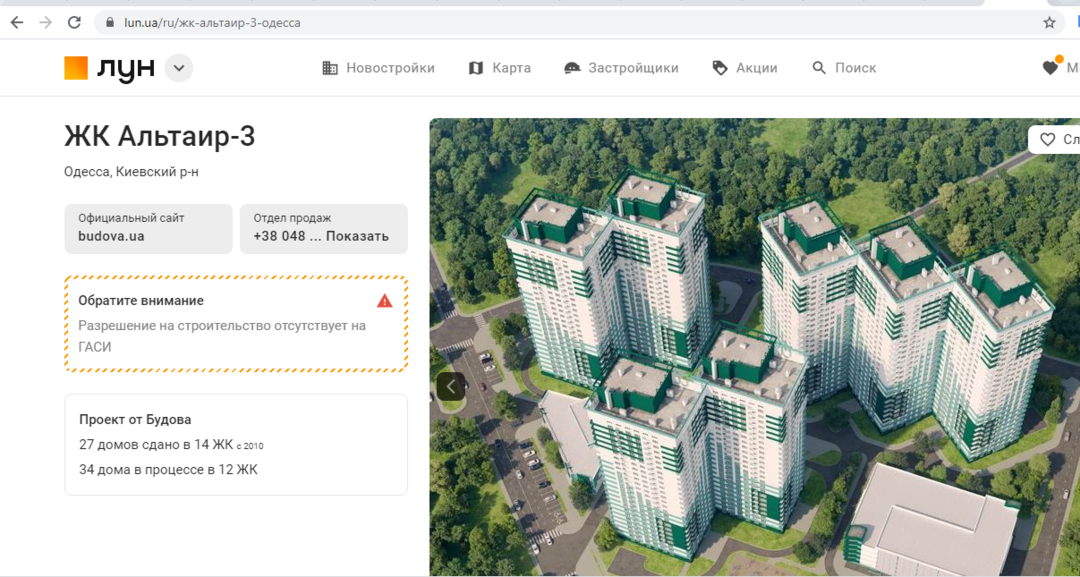
Task: Bookmark this page with the star icon
Action: coord(1049,22)
